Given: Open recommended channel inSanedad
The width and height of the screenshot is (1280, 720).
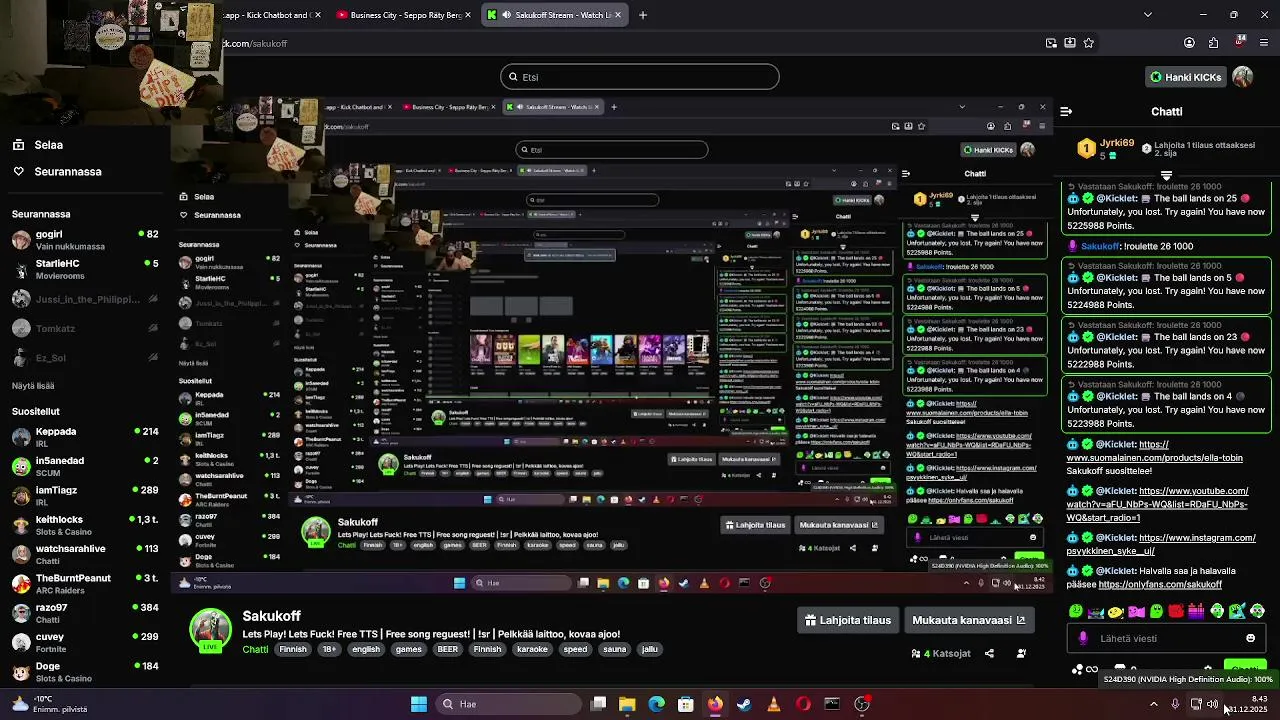Looking at the screenshot, I should [85, 466].
